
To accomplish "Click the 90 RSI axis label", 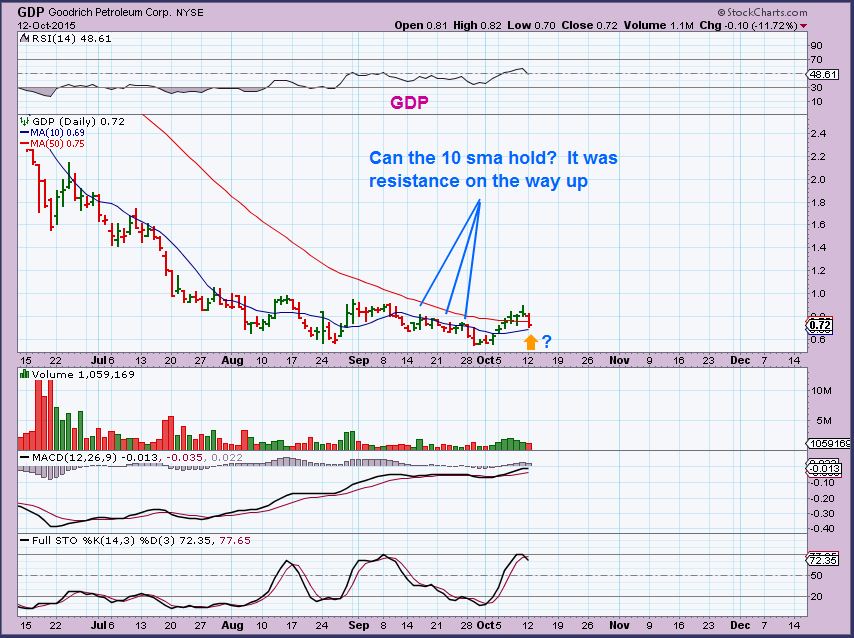I will point(816,46).
